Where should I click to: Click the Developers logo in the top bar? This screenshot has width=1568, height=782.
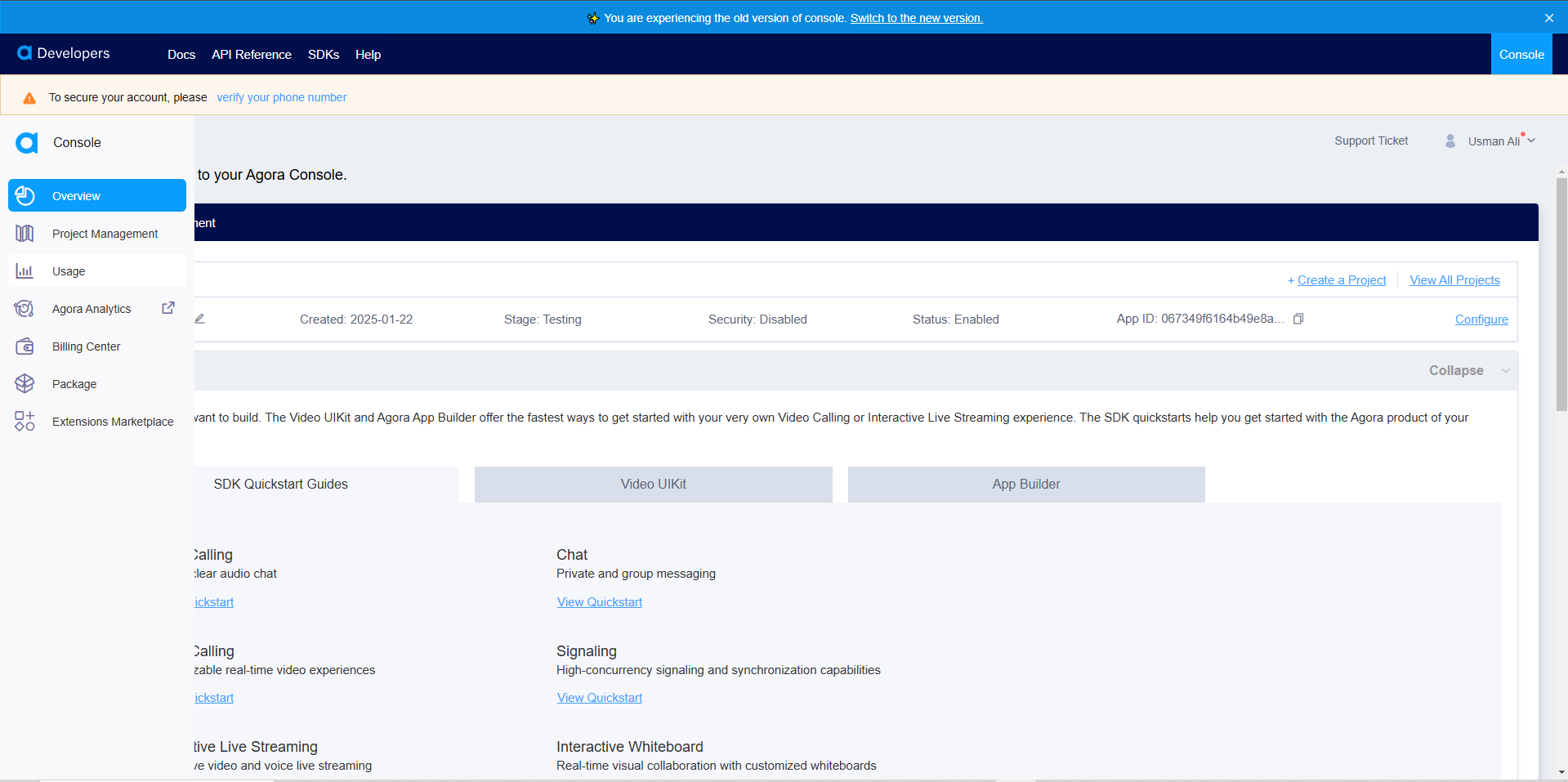tap(63, 53)
